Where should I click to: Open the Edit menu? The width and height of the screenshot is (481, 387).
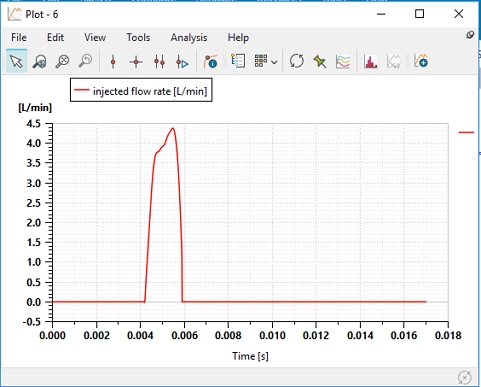click(x=55, y=37)
